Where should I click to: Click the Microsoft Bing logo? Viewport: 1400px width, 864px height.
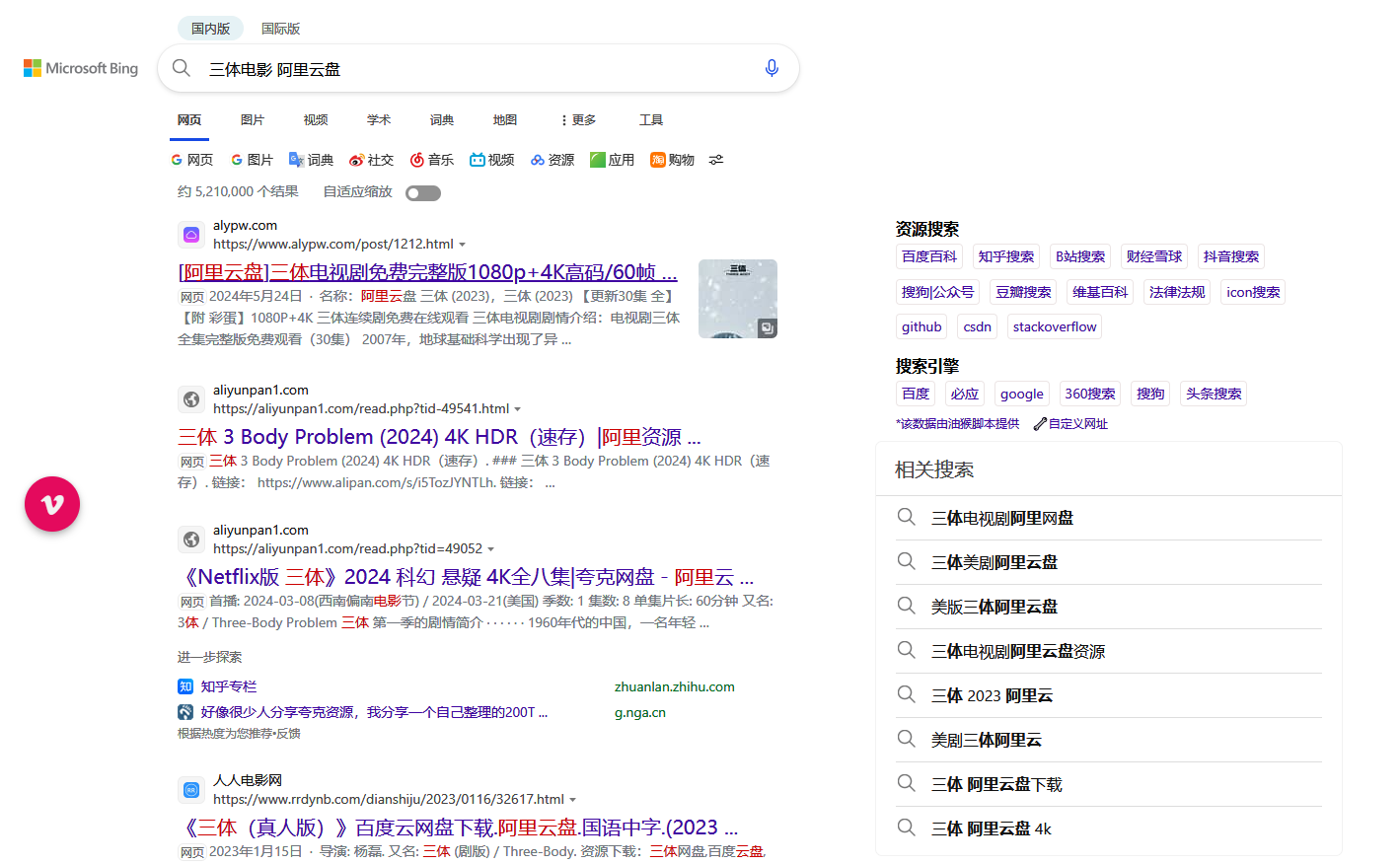pos(81,68)
